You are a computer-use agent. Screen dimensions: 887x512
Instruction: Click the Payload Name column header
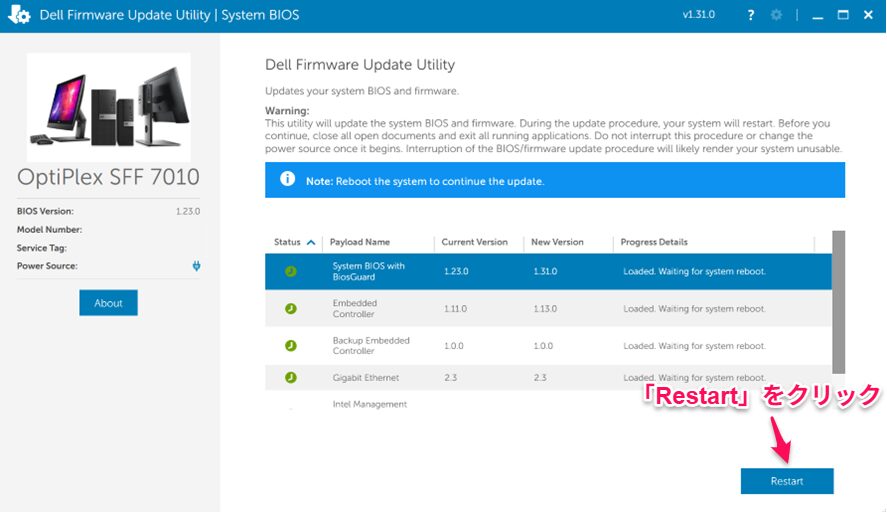pos(360,242)
